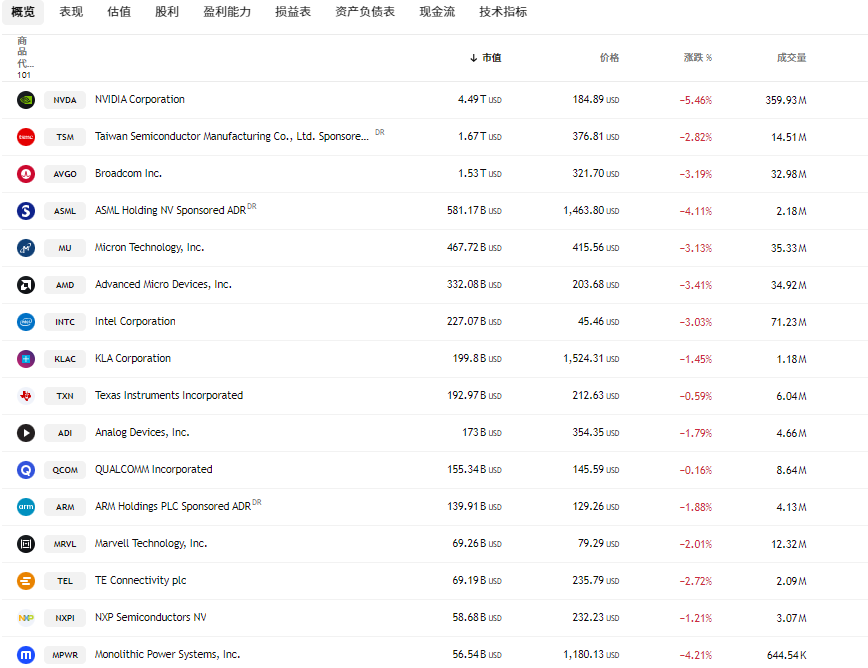Click the QUALCOMM logo icon

(26, 470)
